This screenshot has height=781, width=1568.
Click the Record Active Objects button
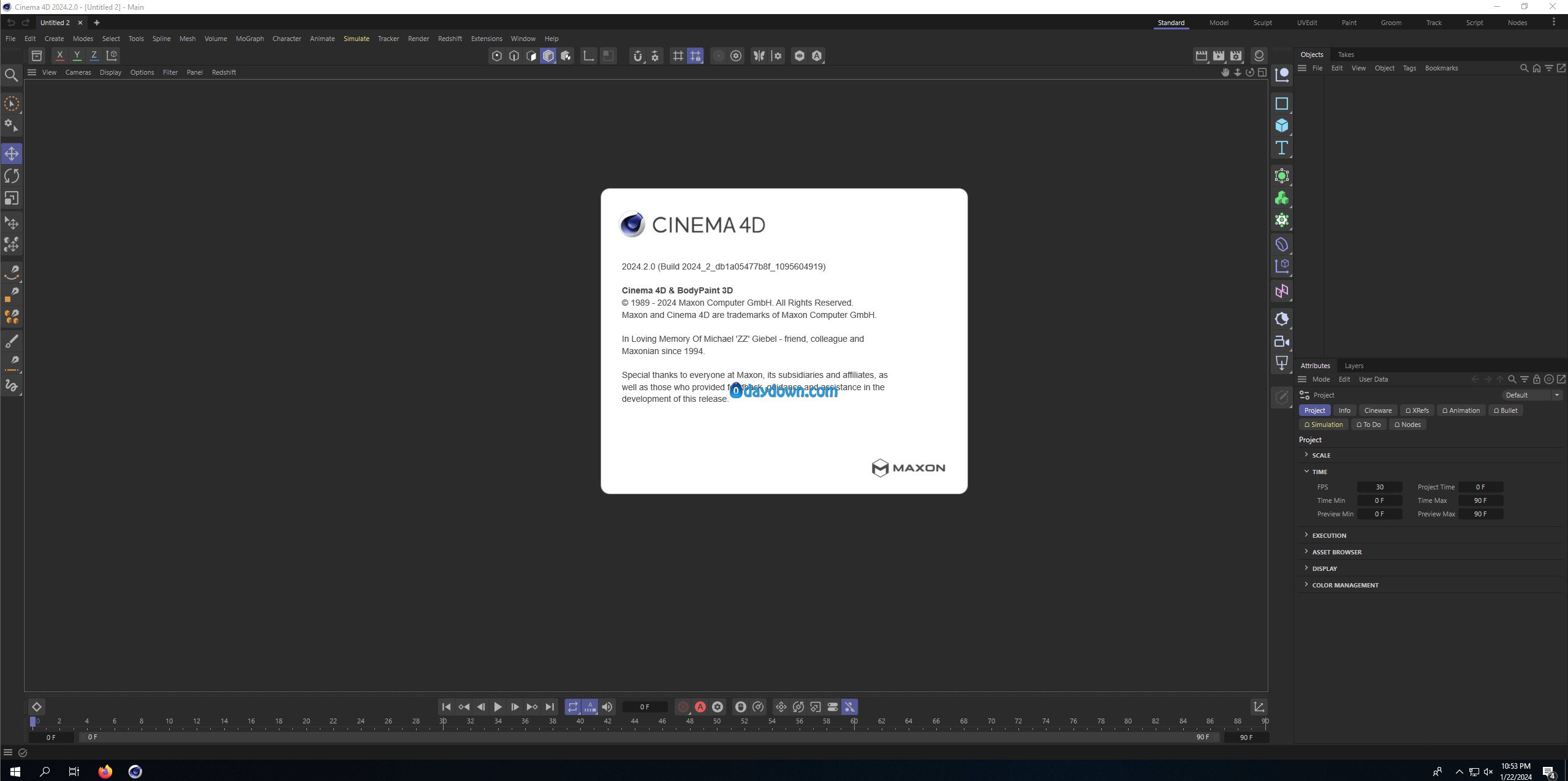pos(683,707)
